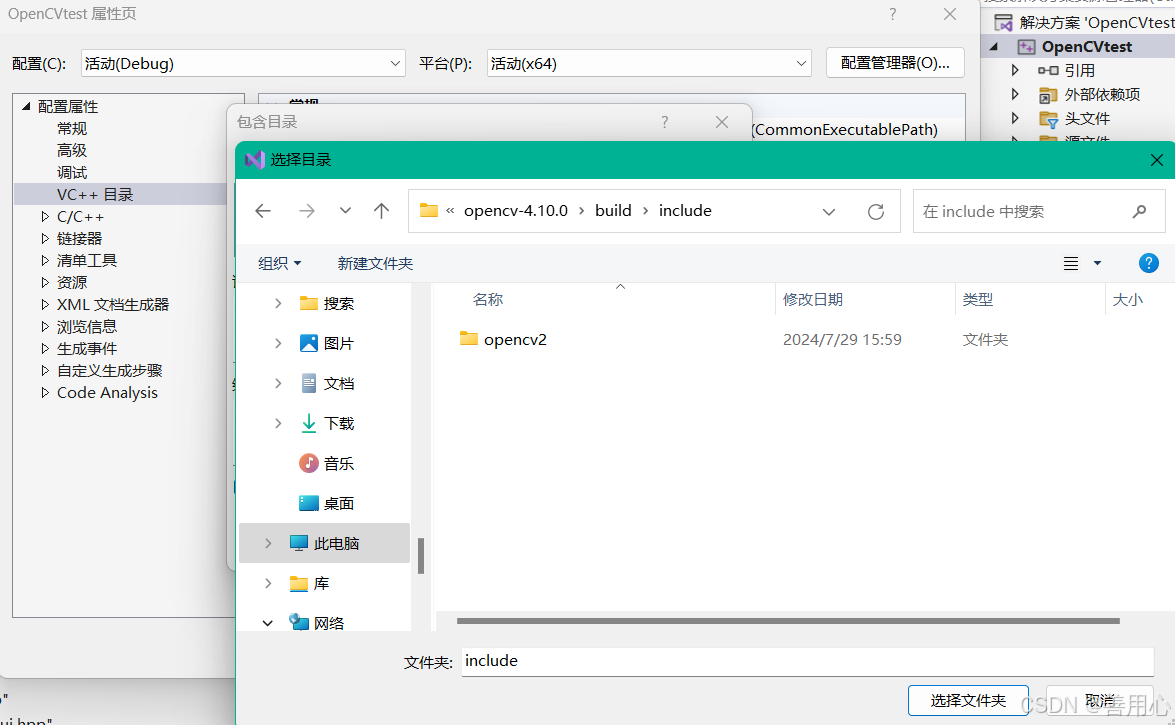Expand the 图片 tree node

278,343
